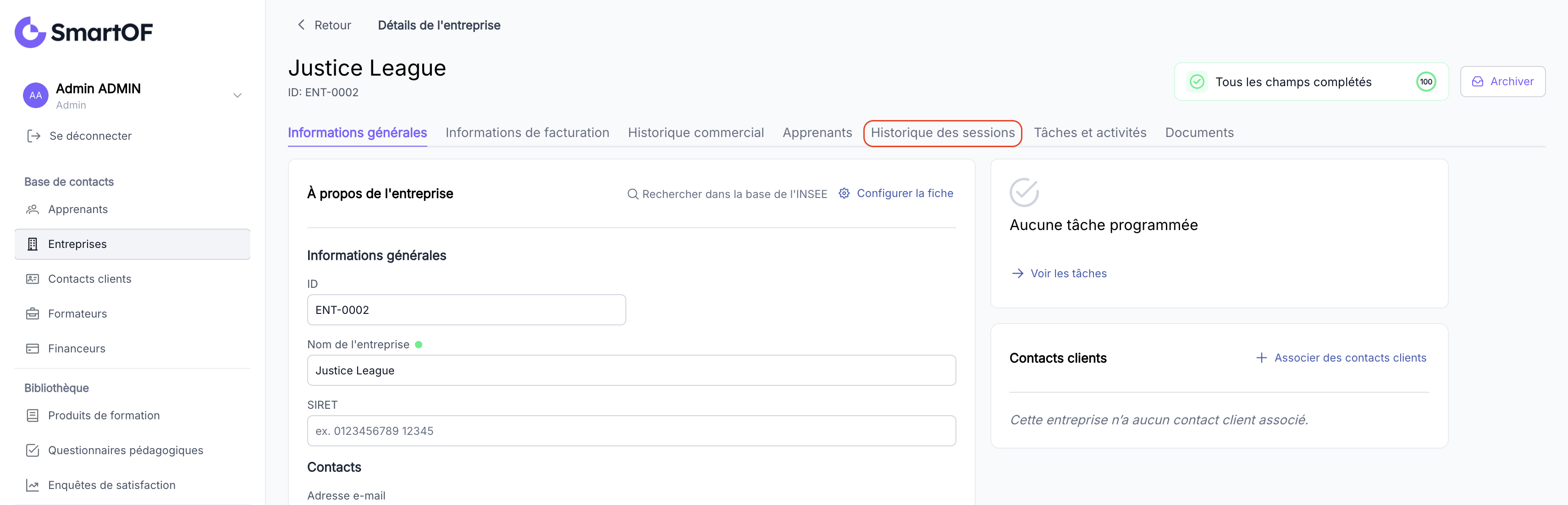Expand the Admin ADMIN account chevron

pyautogui.click(x=237, y=95)
